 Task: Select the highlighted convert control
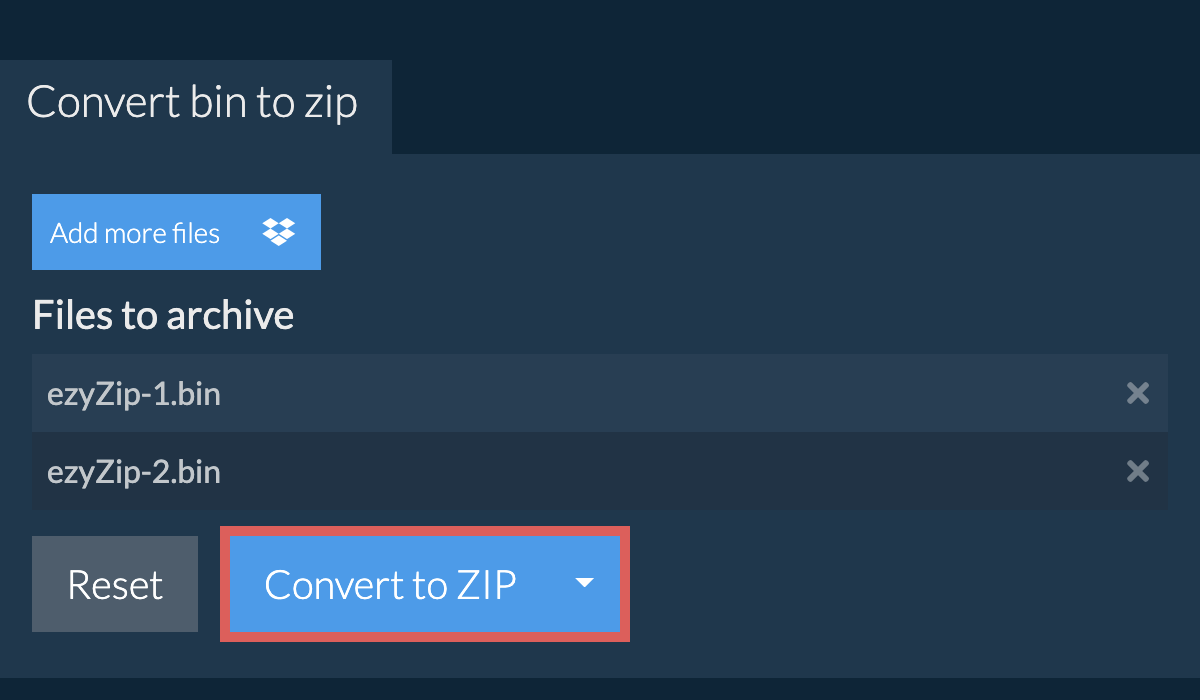[x=424, y=585]
